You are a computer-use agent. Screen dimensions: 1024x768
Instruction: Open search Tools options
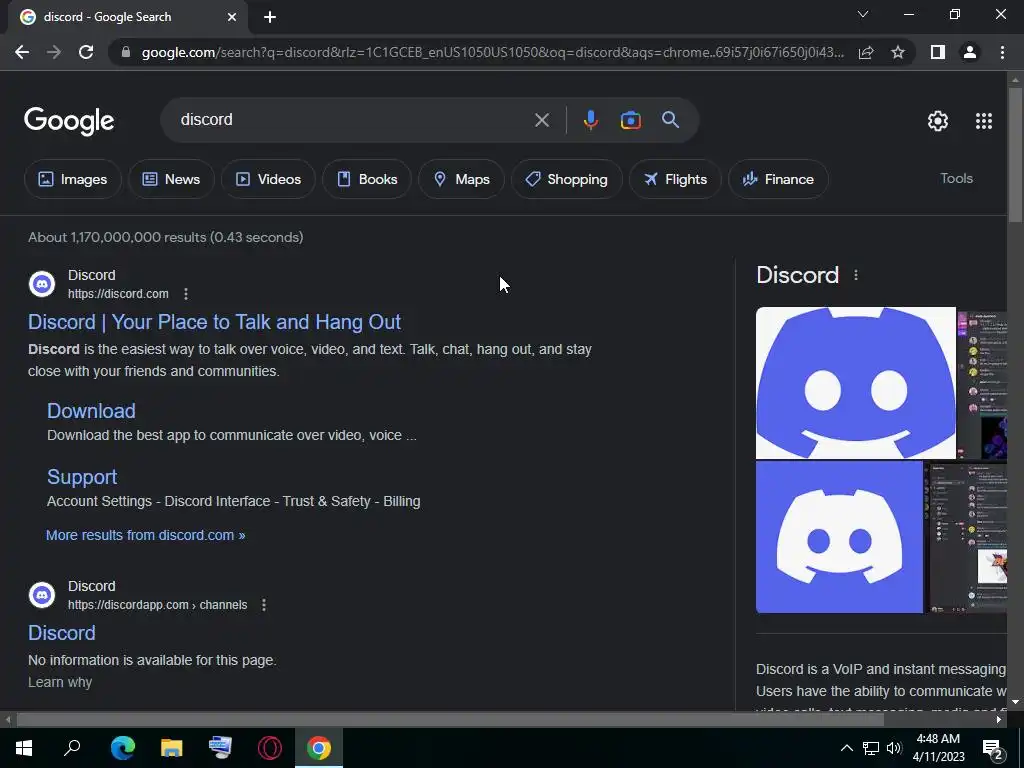[956, 178]
